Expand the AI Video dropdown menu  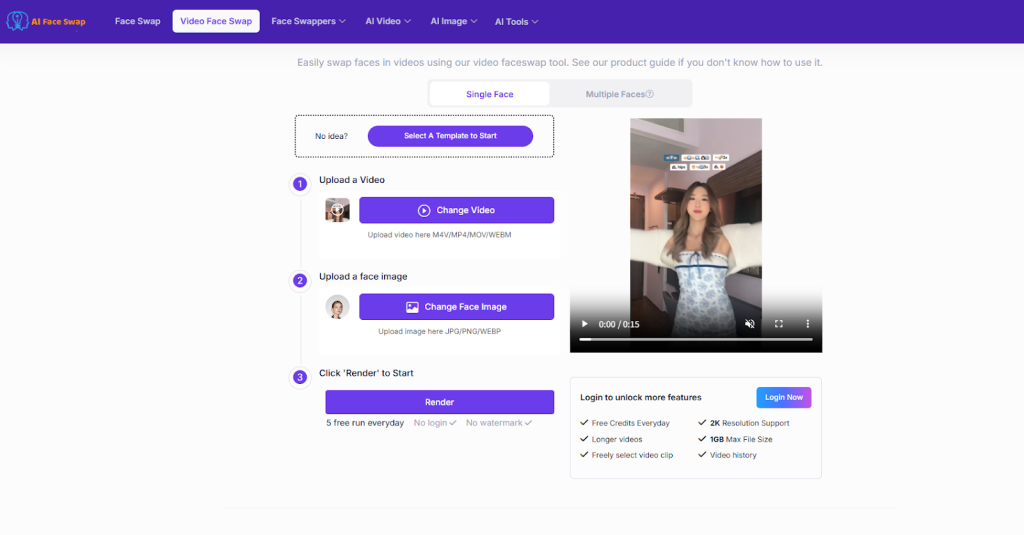click(x=388, y=21)
